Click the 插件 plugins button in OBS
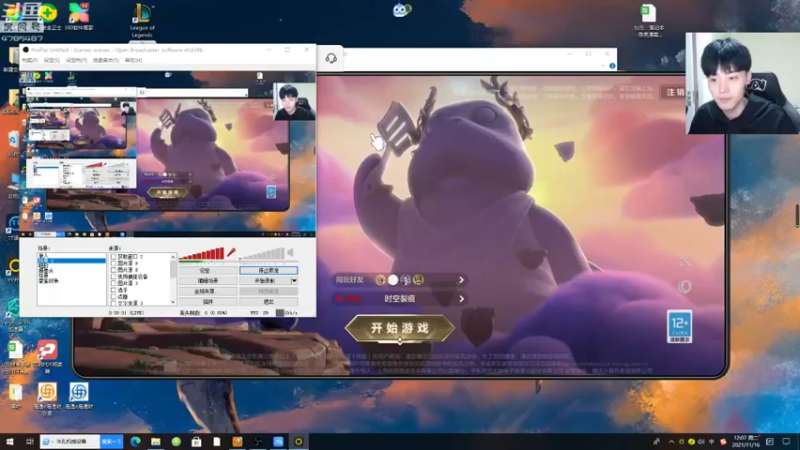 207,302
